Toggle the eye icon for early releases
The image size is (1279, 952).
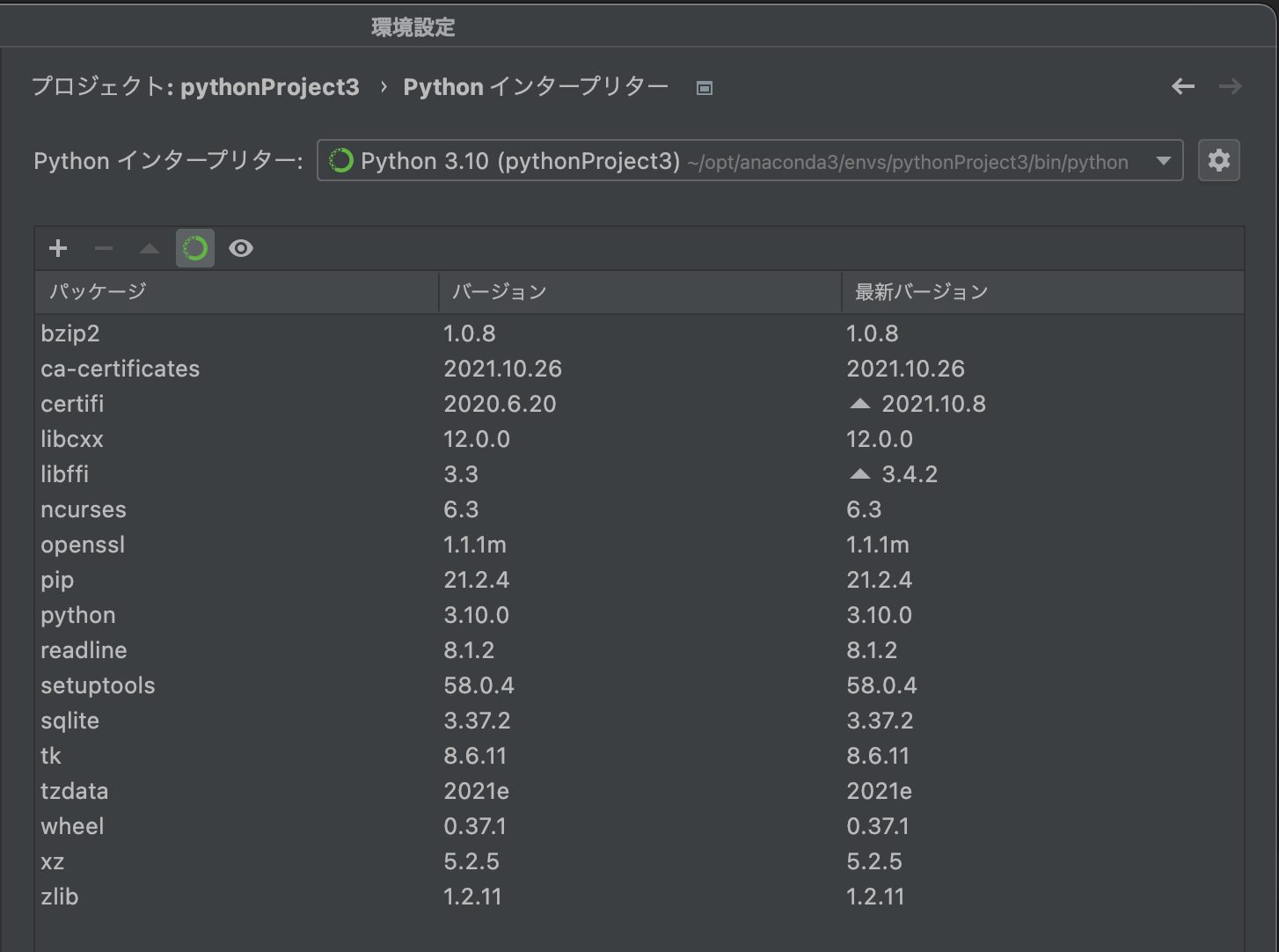click(x=241, y=249)
